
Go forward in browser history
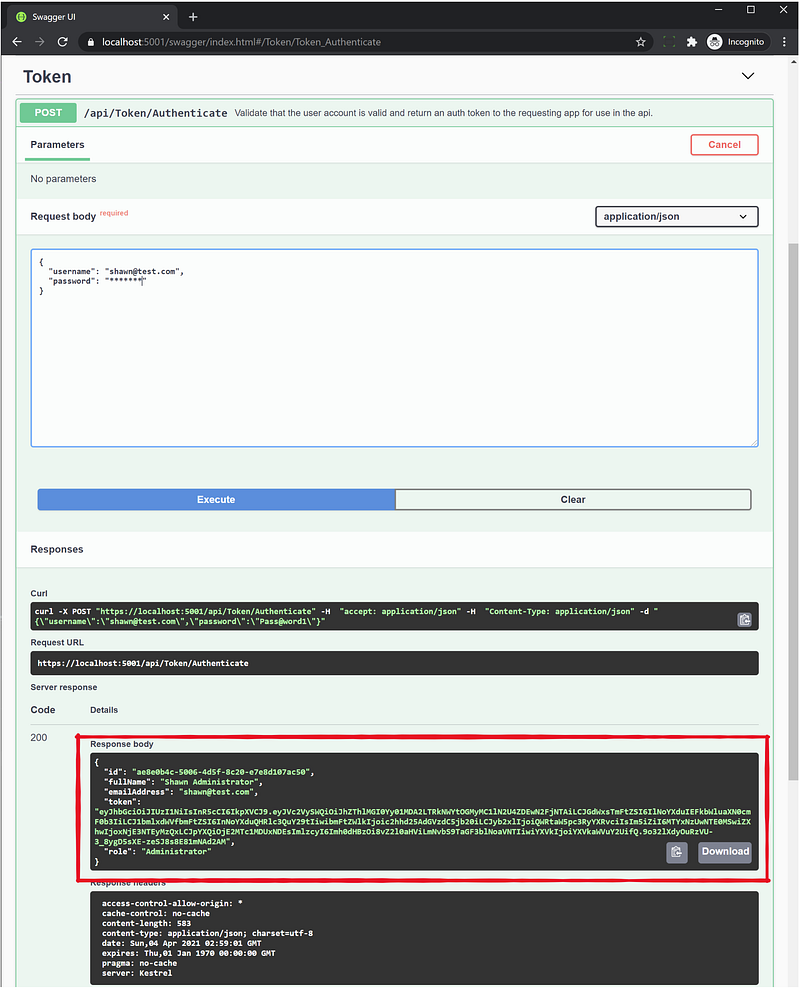pos(40,42)
